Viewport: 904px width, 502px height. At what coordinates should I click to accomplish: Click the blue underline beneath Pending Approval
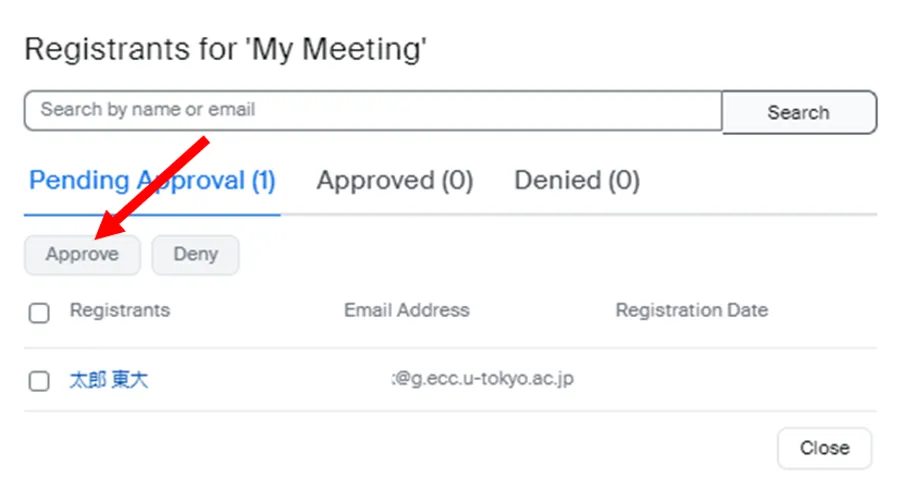152,214
